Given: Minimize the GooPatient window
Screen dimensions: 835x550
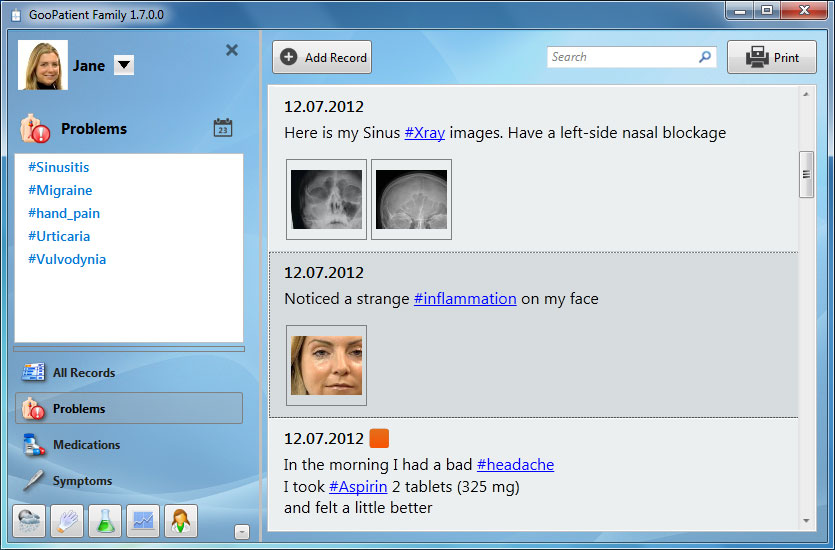Looking at the screenshot, I should pyautogui.click(x=740, y=10).
